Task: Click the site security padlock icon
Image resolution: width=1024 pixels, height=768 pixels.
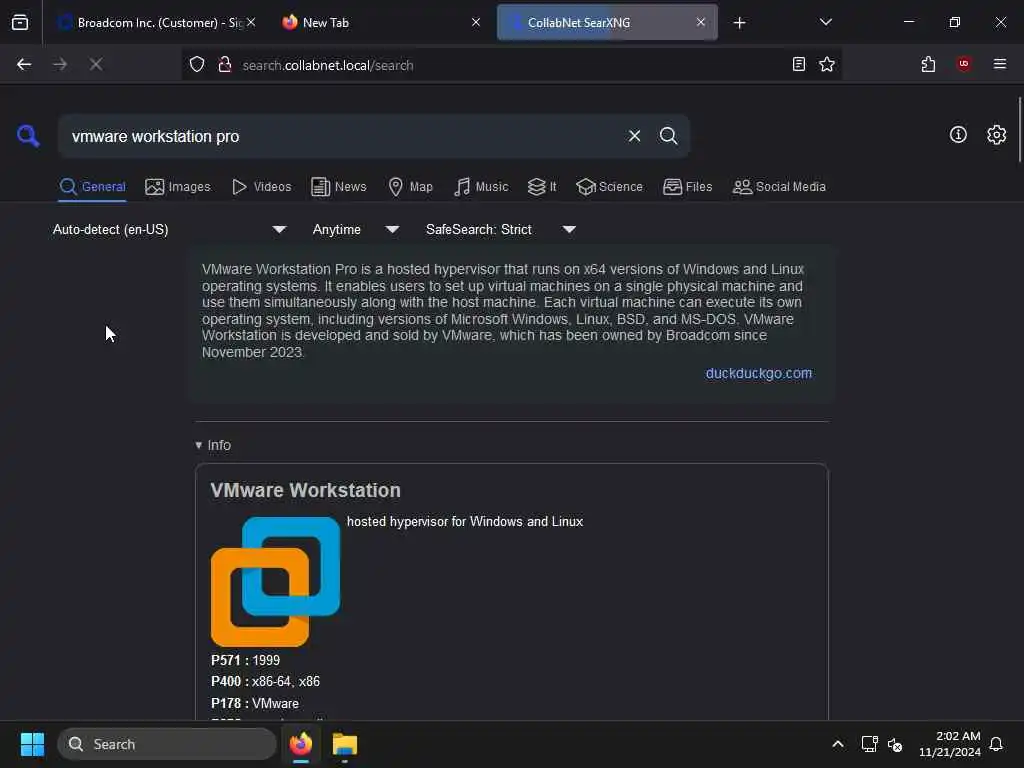Action: click(x=225, y=65)
